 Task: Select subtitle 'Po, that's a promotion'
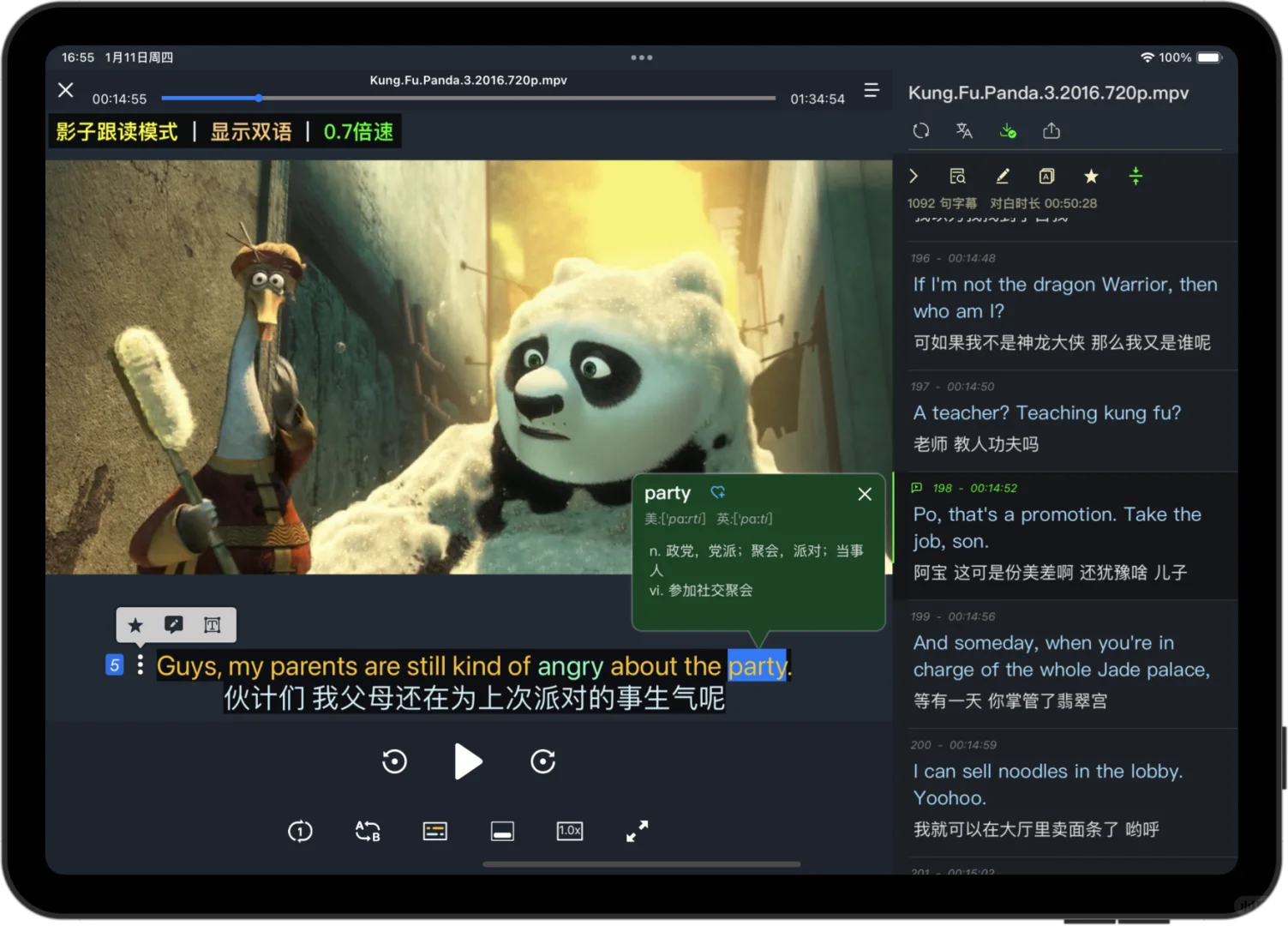tap(1065, 536)
